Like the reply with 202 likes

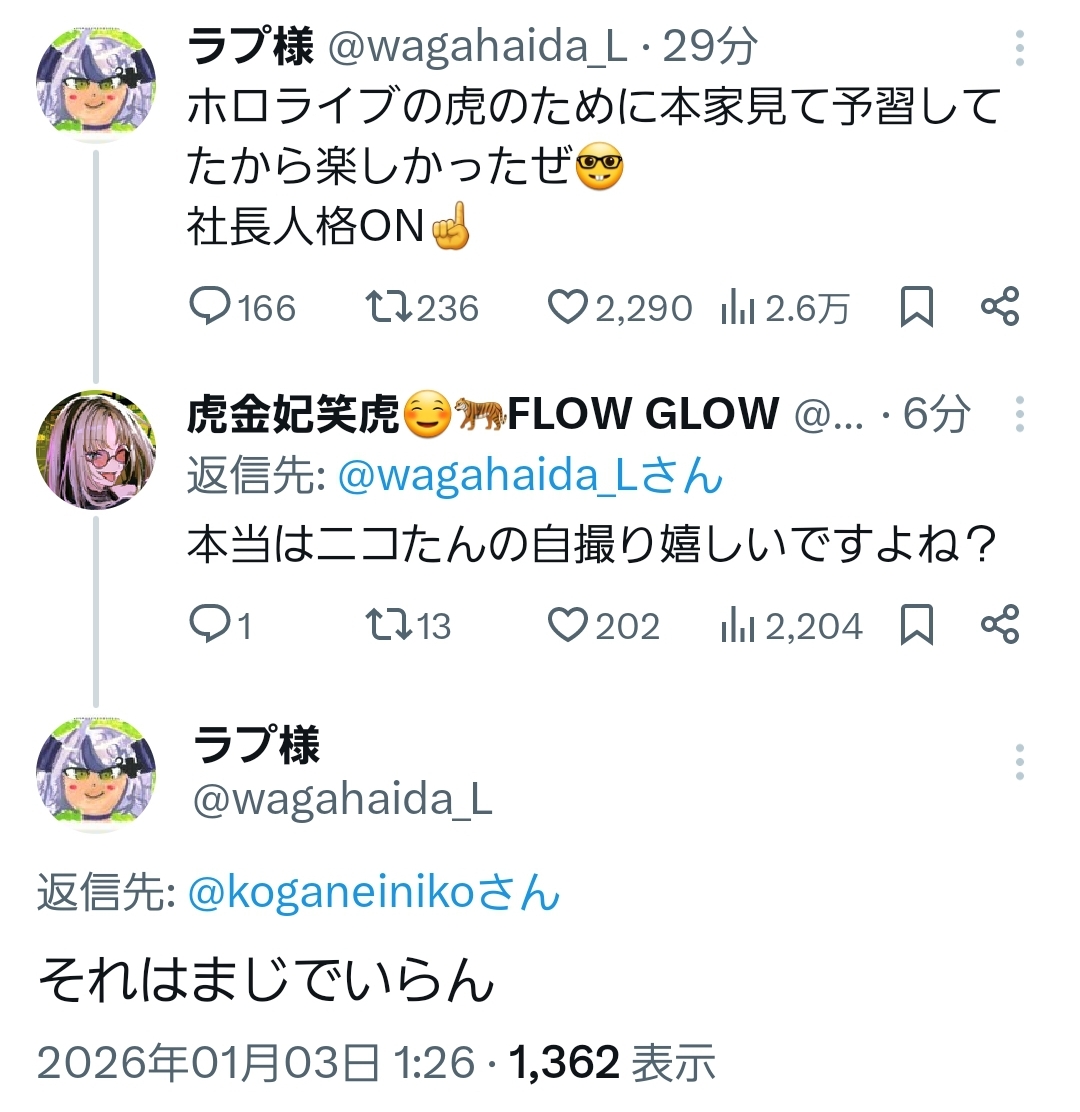(x=568, y=625)
